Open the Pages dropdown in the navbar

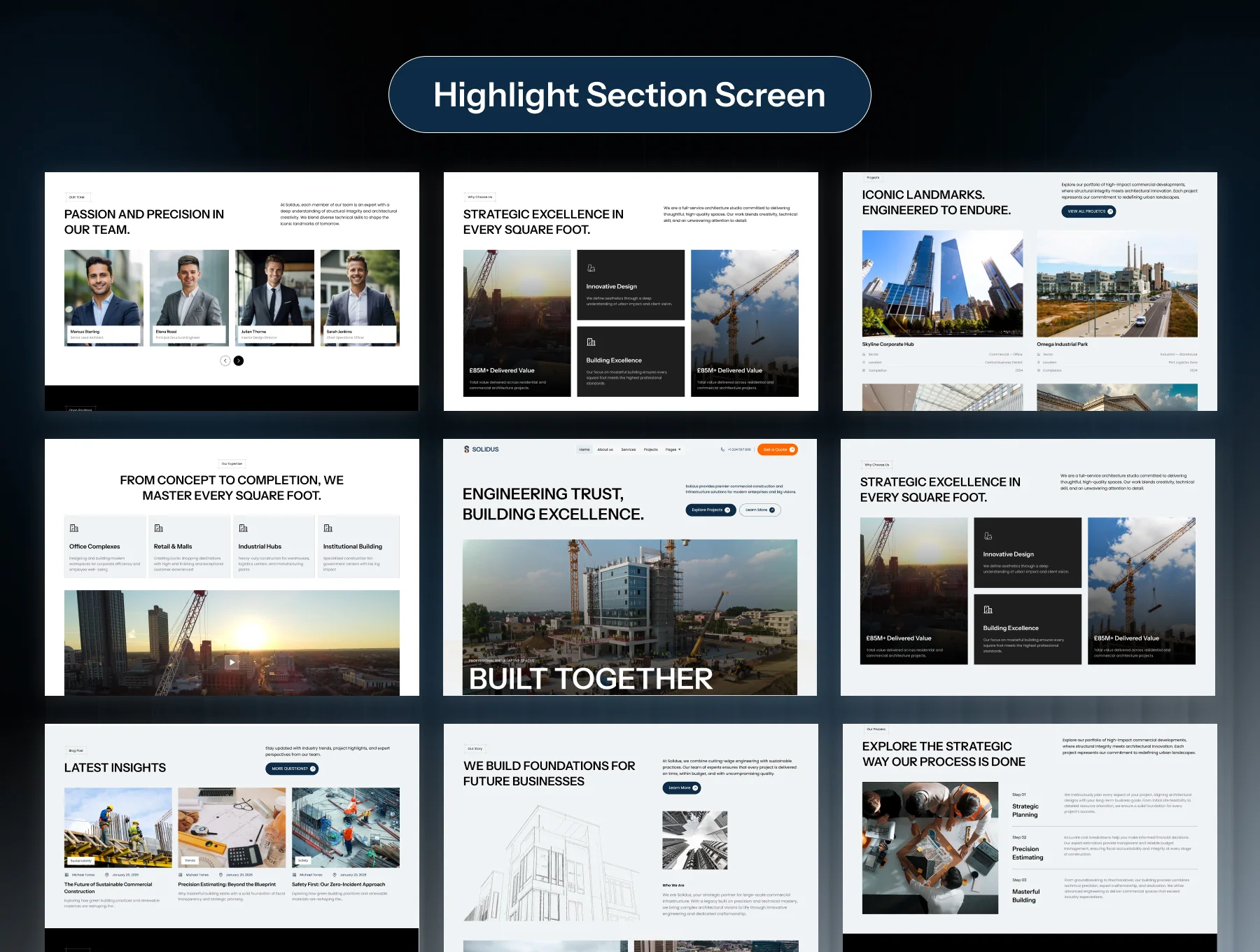tap(673, 449)
